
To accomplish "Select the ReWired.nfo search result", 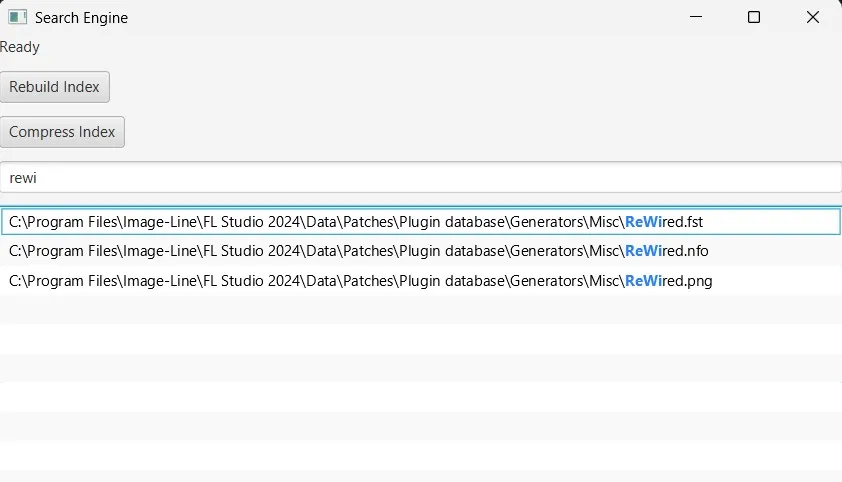I will 360,251.
